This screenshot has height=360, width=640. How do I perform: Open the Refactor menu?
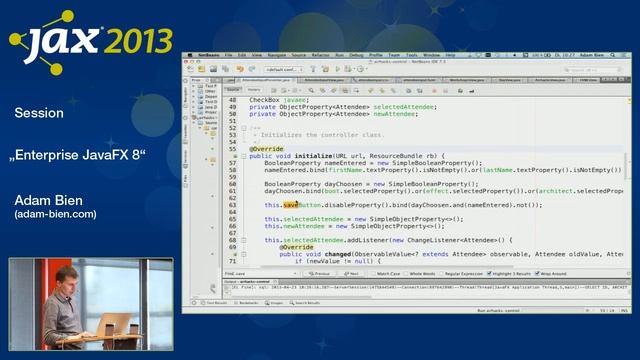(x=320, y=55)
